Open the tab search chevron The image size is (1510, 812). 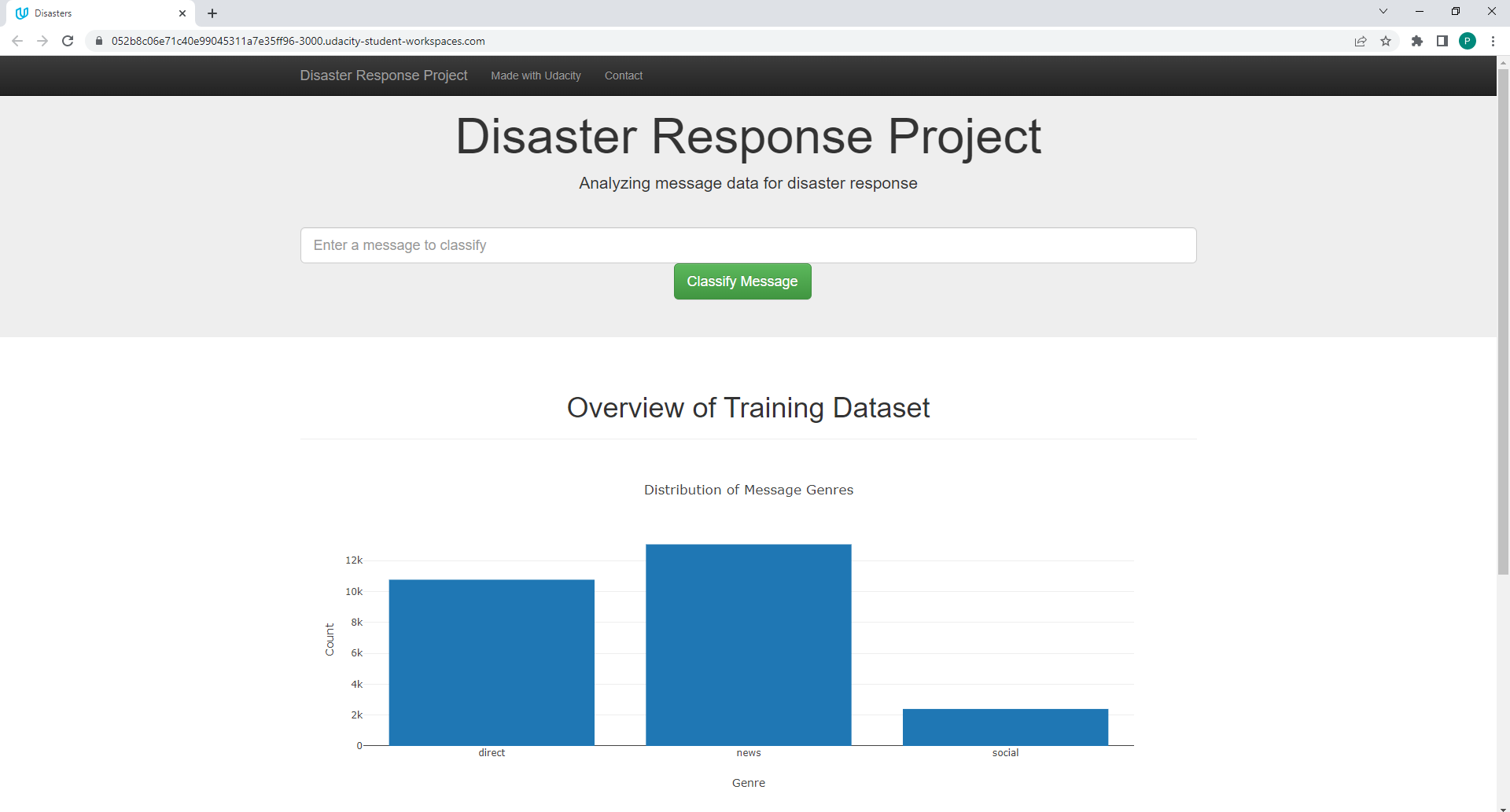click(1383, 11)
